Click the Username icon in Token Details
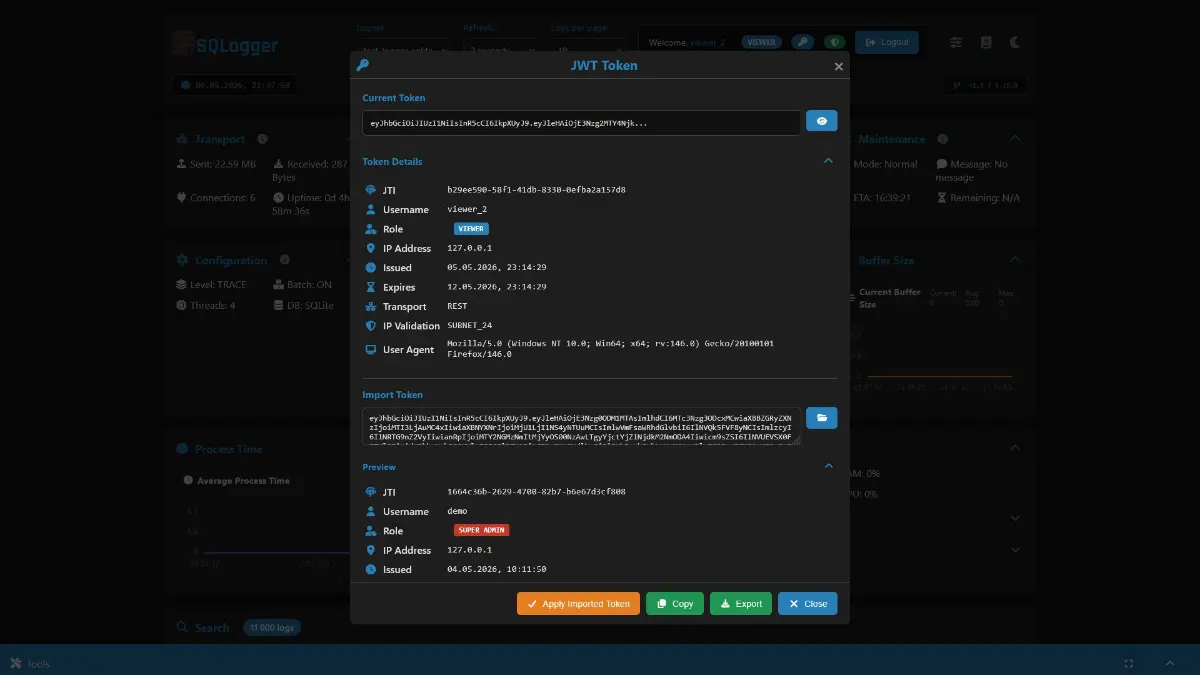 [x=371, y=210]
